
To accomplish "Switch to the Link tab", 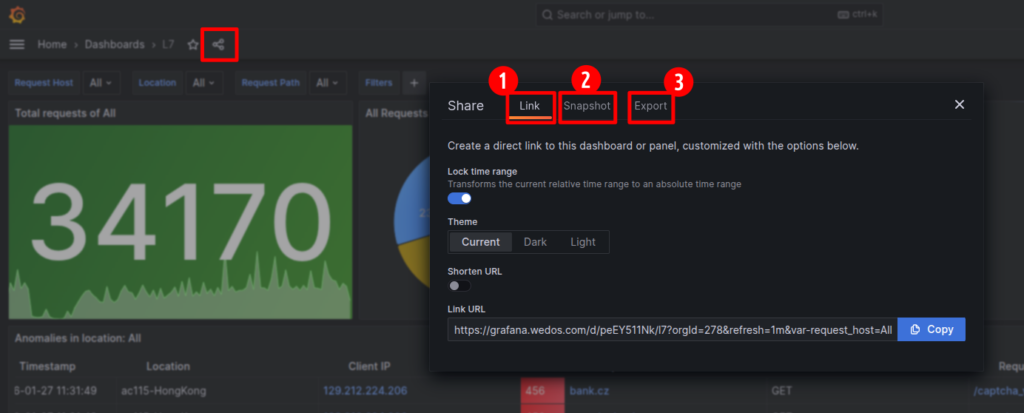I will point(530,105).
